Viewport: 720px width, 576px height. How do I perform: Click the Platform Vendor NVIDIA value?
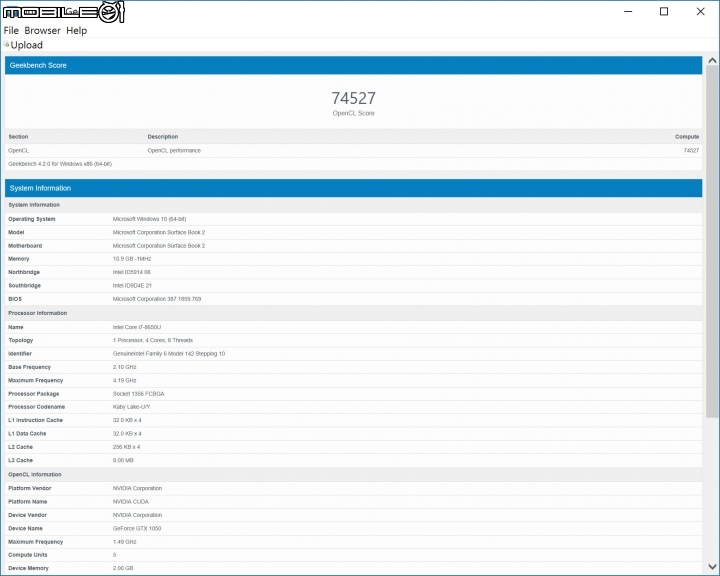tap(137, 488)
